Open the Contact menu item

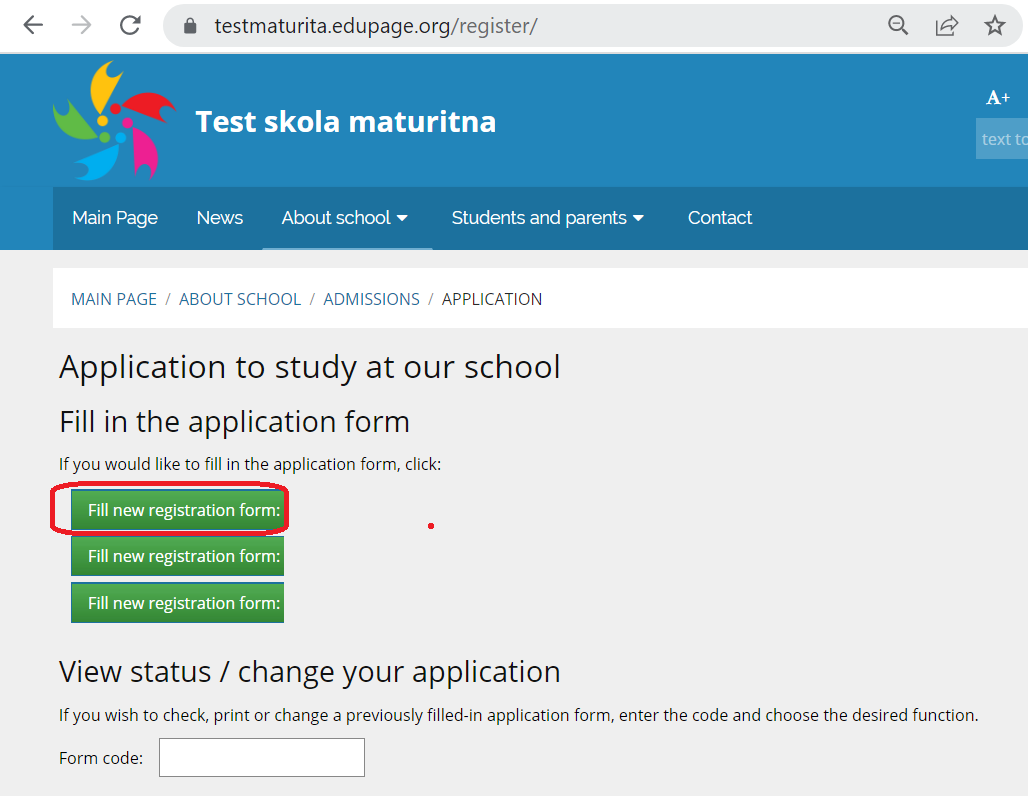720,218
